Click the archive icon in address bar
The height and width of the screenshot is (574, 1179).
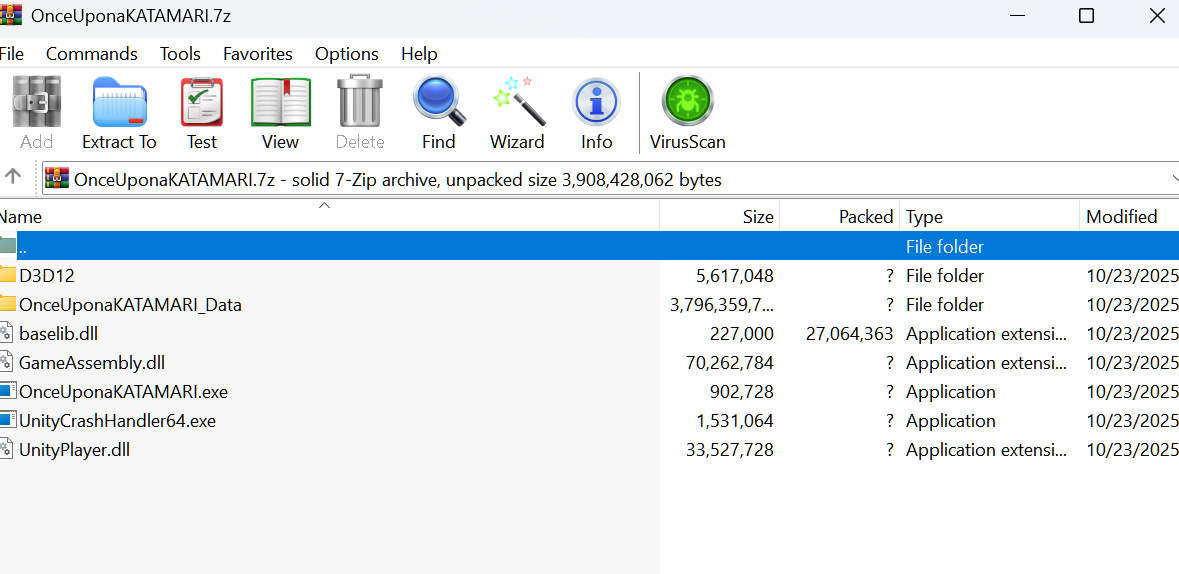tap(57, 178)
